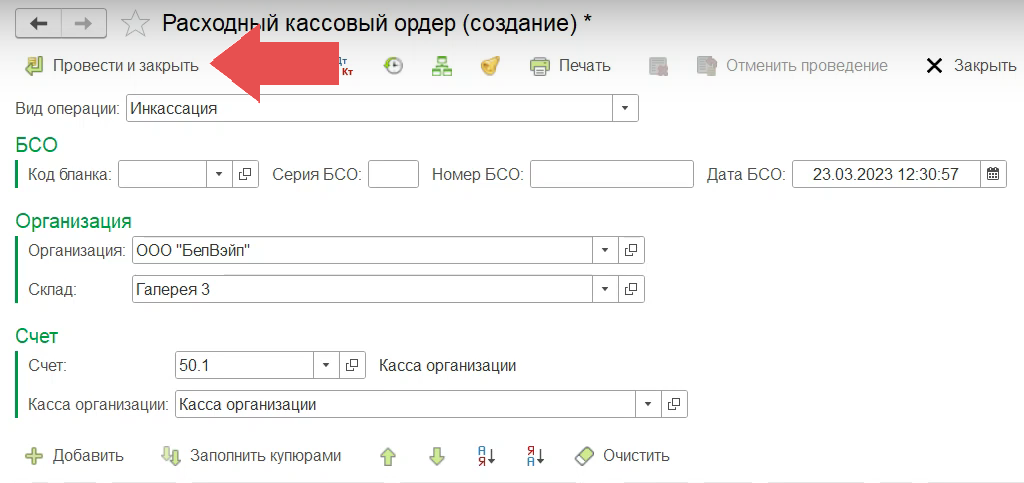Click Провести и закрыть button
Viewport: 1024px width, 483px height.
(112, 66)
